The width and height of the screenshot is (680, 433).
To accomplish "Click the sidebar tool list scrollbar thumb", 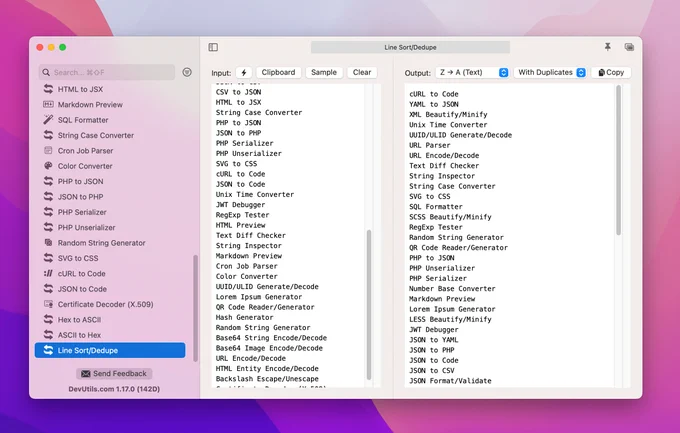I will coord(195,308).
